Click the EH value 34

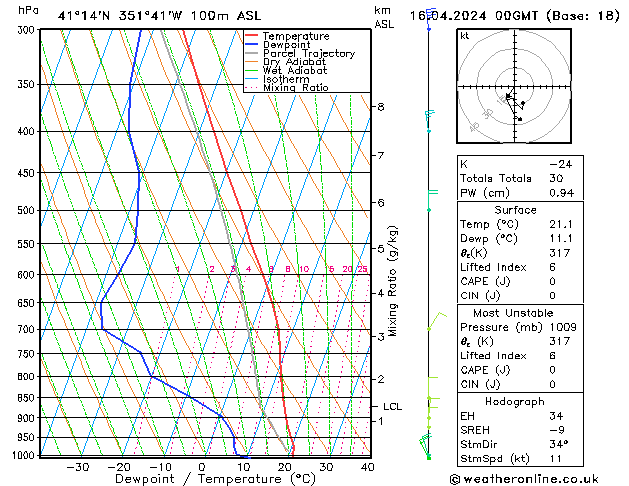[x=556, y=416]
